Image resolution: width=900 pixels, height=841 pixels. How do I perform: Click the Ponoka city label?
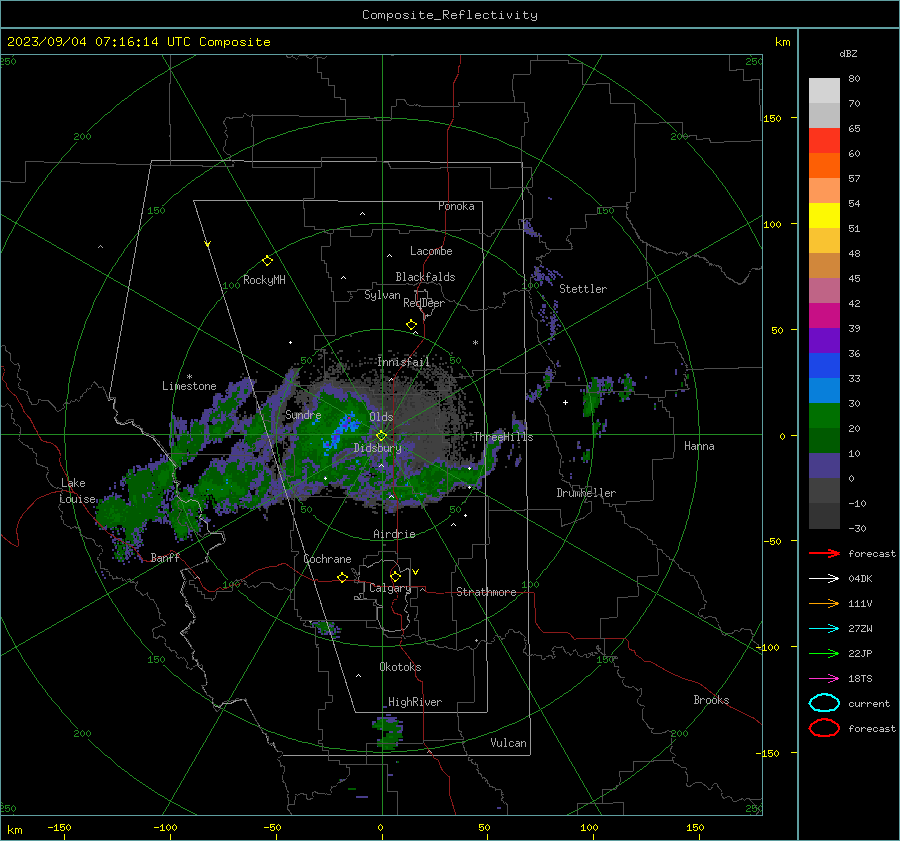click(x=456, y=206)
